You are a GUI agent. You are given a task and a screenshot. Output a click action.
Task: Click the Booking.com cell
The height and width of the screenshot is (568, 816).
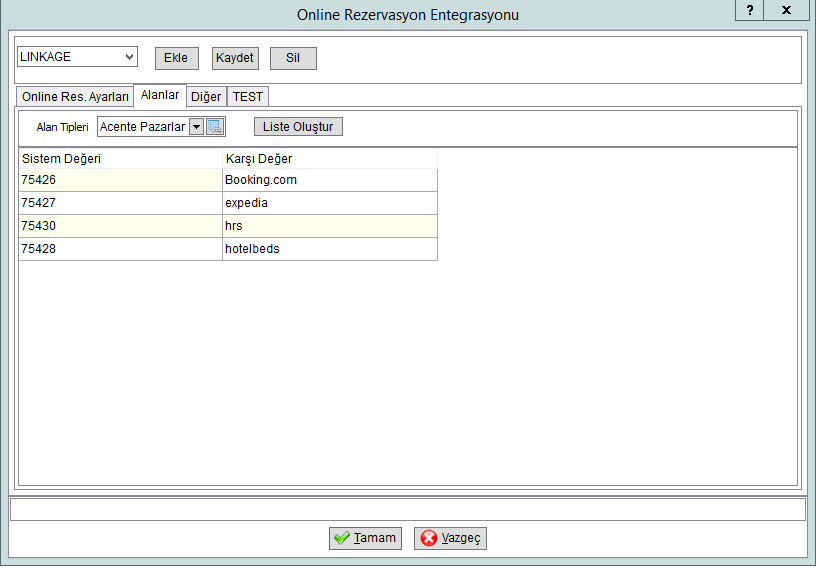pos(330,180)
